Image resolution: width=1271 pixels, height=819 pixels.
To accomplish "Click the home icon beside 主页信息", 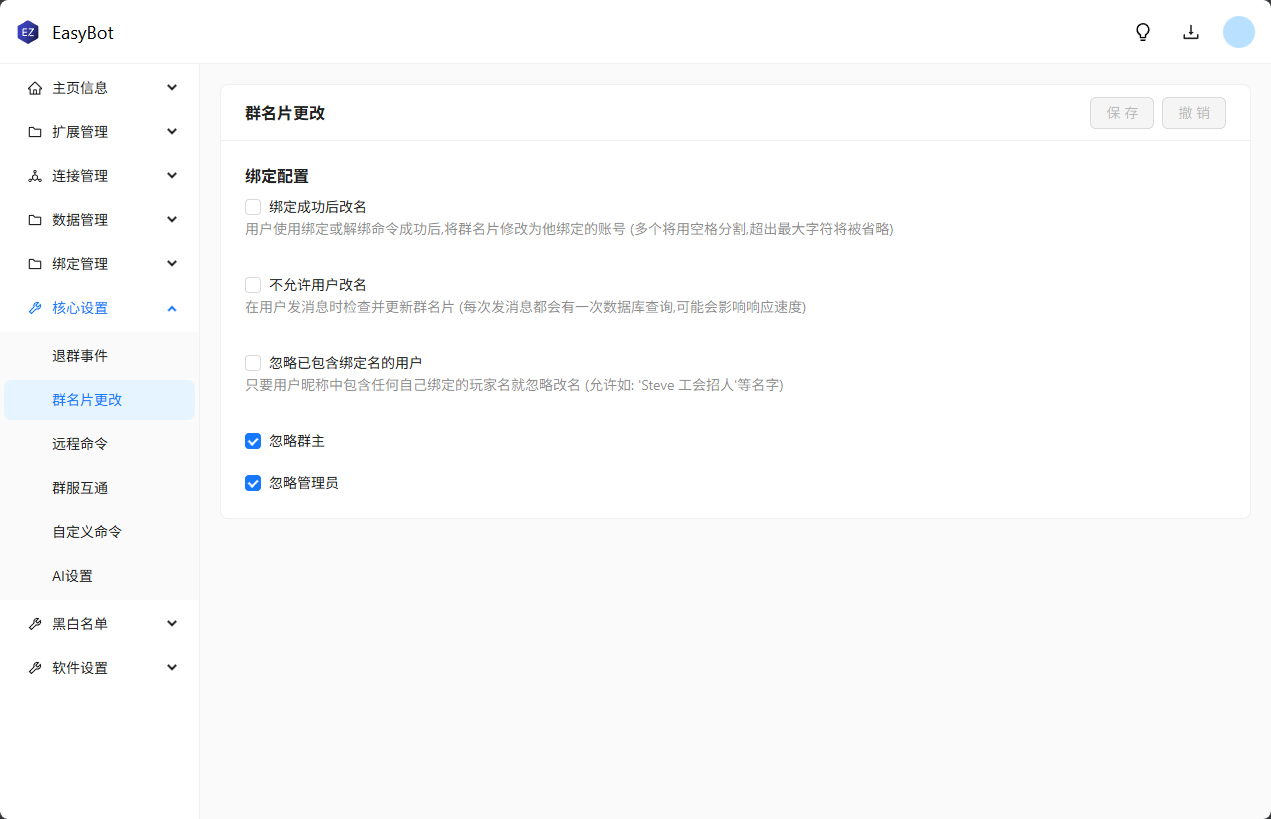I will coord(35,88).
